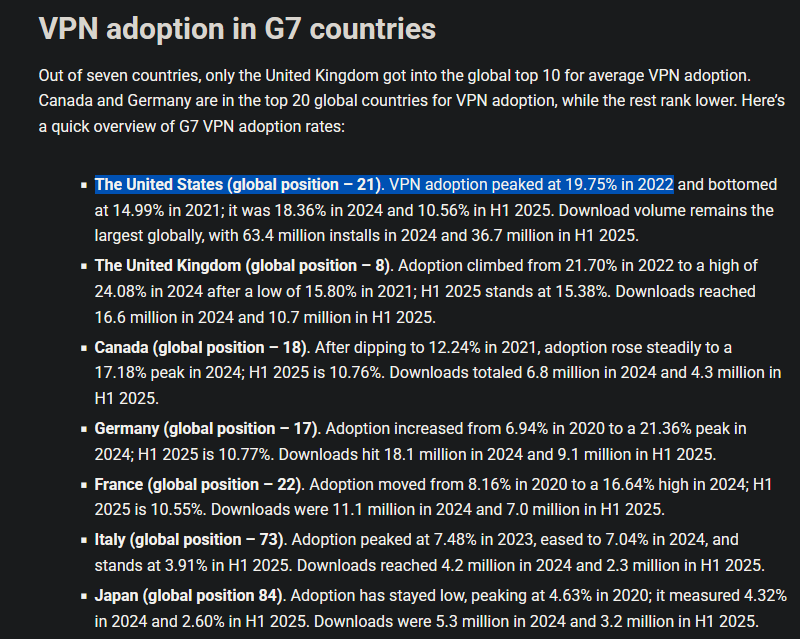The width and height of the screenshot is (800, 639).
Task: Click "24.08% in 2024" in the UK entry
Action: point(148,292)
